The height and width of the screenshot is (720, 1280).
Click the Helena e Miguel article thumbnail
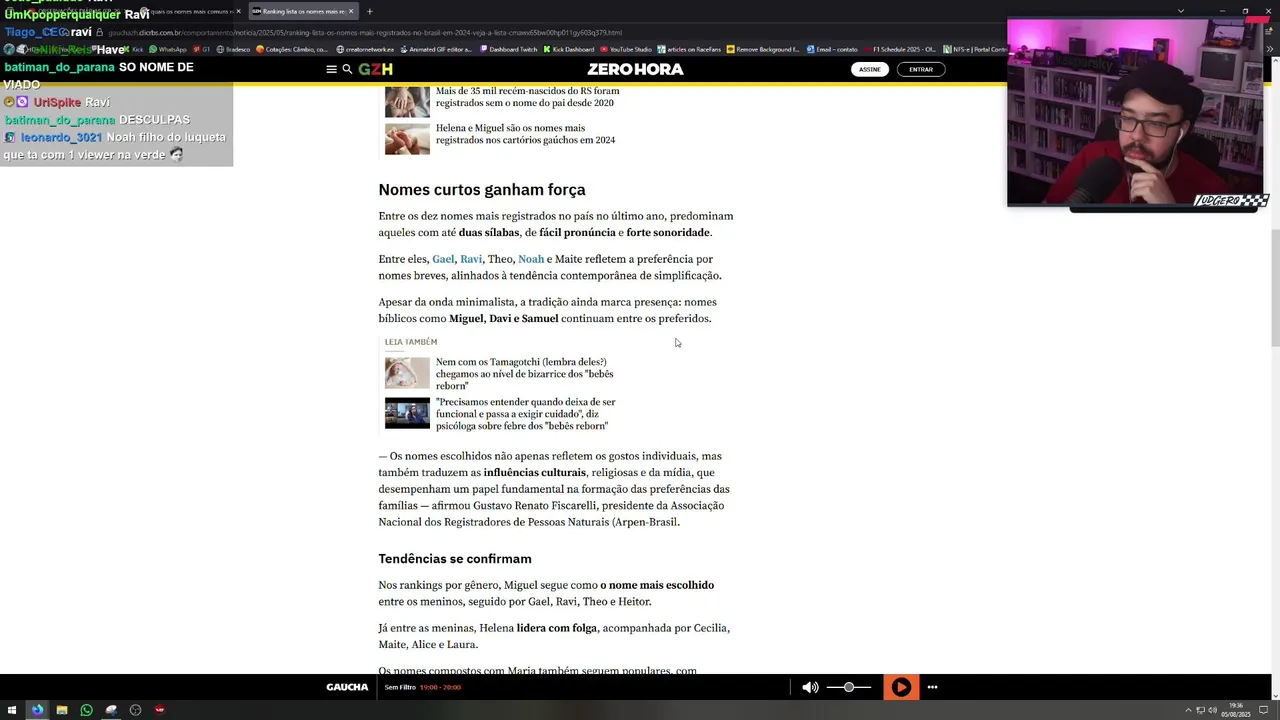pyautogui.click(x=407, y=139)
